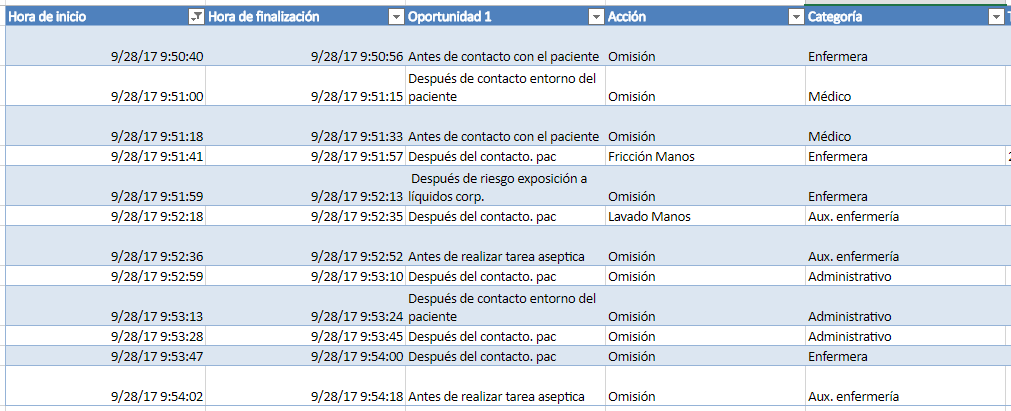Select the end time cell 9/28/17 9:54:18
Screen dimensions: 1011x411
[x=357, y=397]
